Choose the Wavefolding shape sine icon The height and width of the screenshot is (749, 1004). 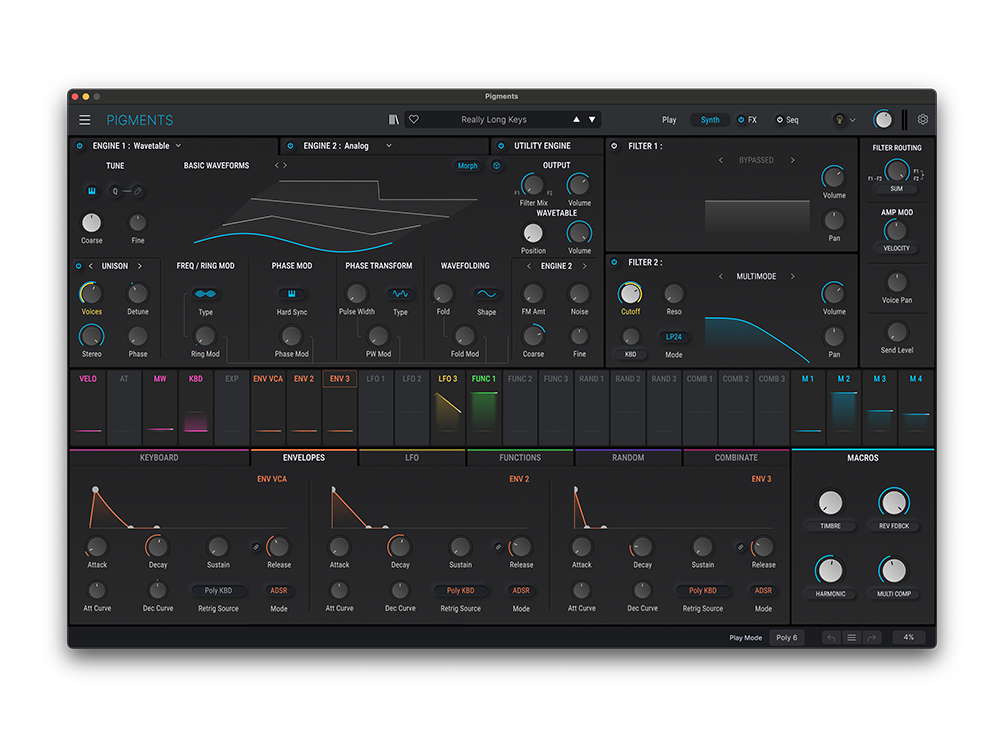[x=486, y=294]
